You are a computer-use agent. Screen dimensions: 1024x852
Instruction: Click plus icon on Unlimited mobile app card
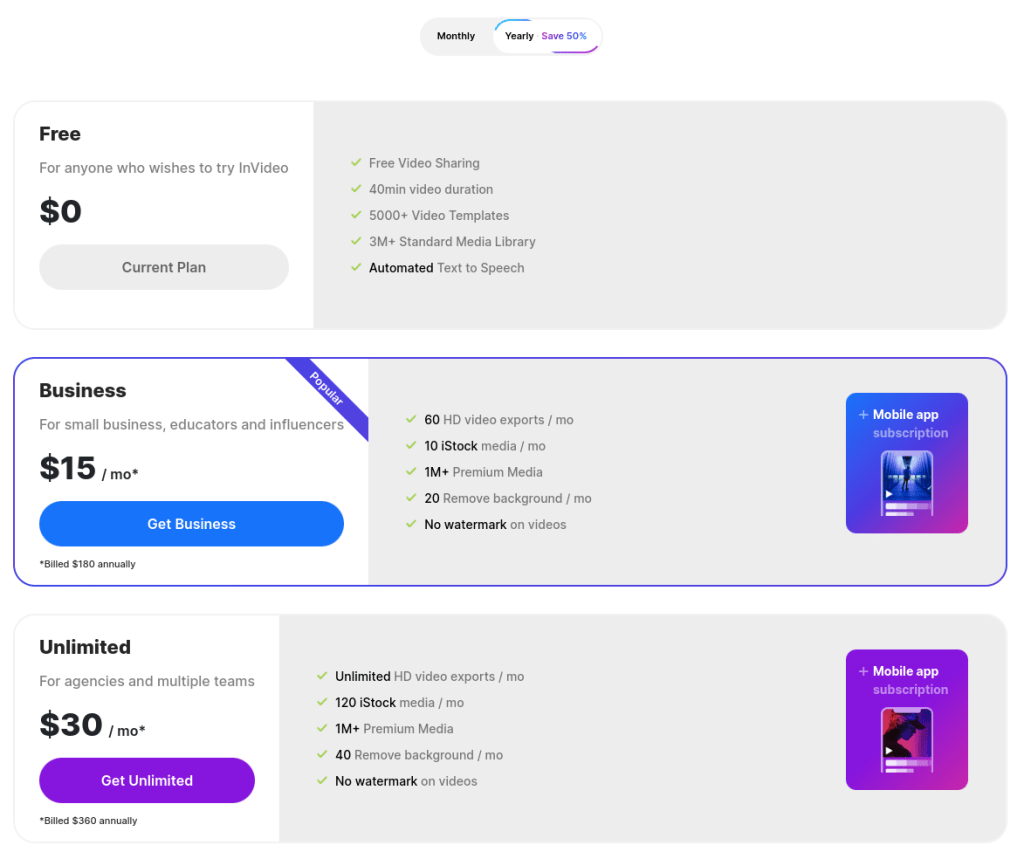(x=863, y=671)
